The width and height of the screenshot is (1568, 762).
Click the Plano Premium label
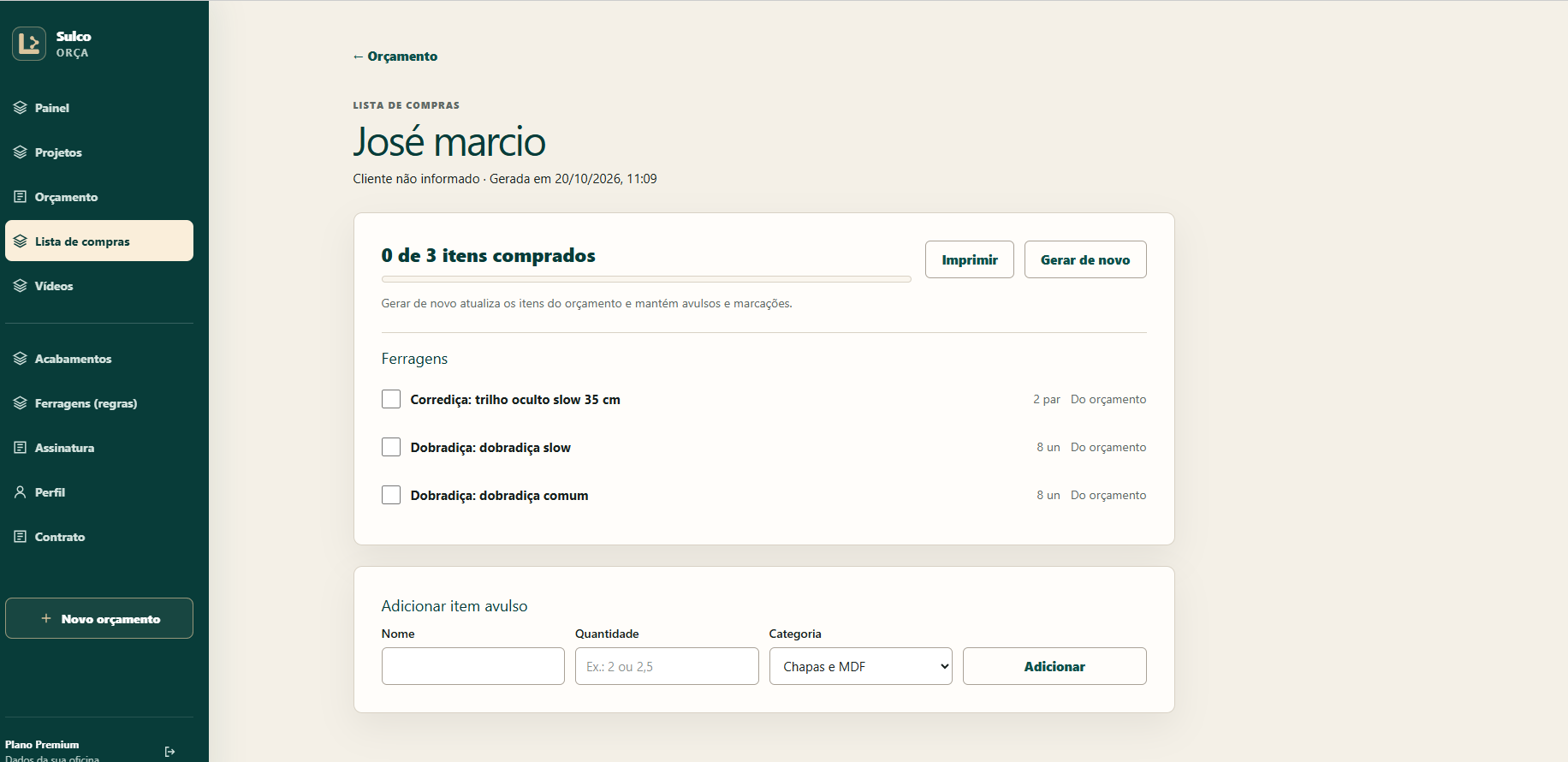pyautogui.click(x=42, y=745)
